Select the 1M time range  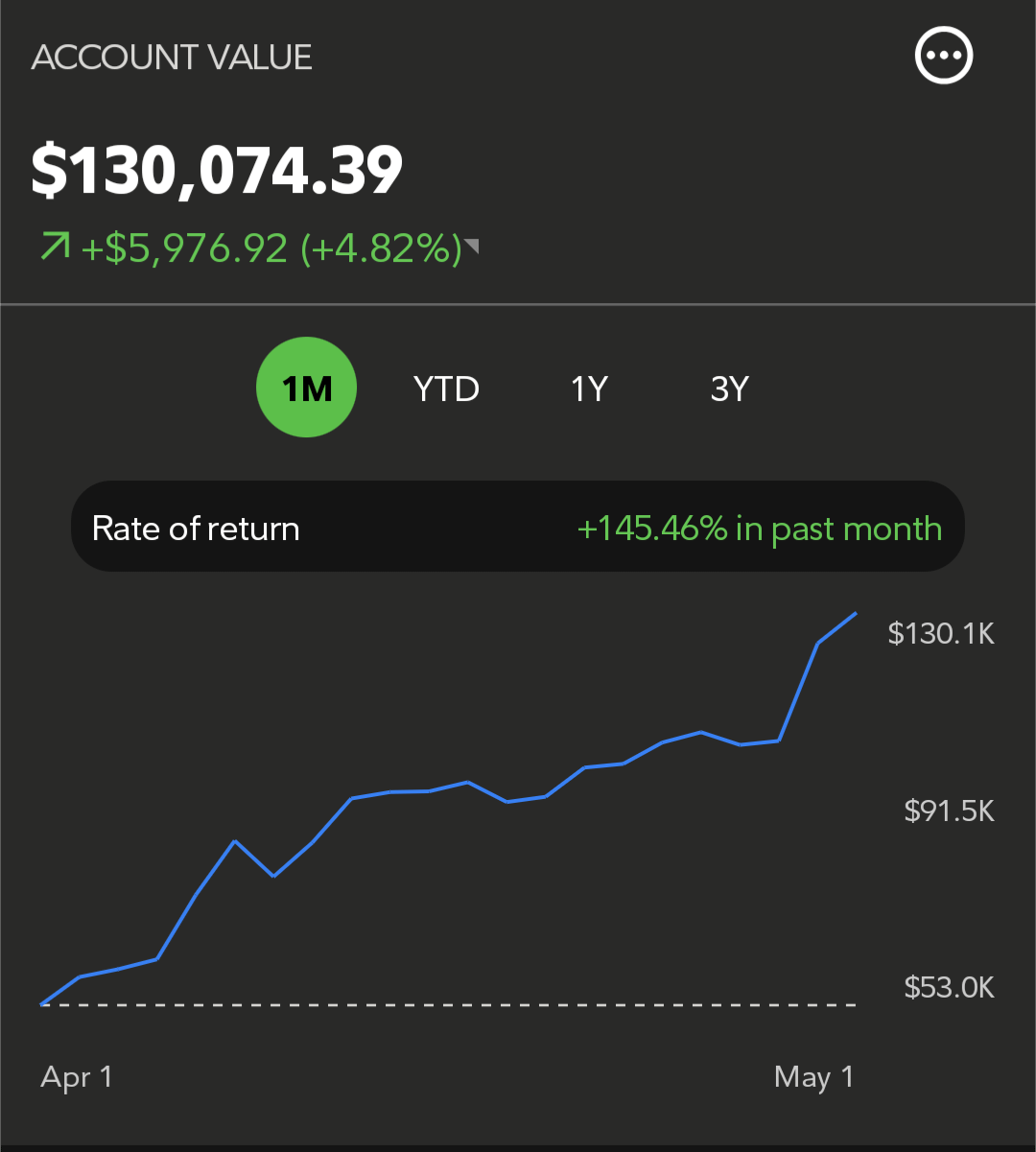307,388
